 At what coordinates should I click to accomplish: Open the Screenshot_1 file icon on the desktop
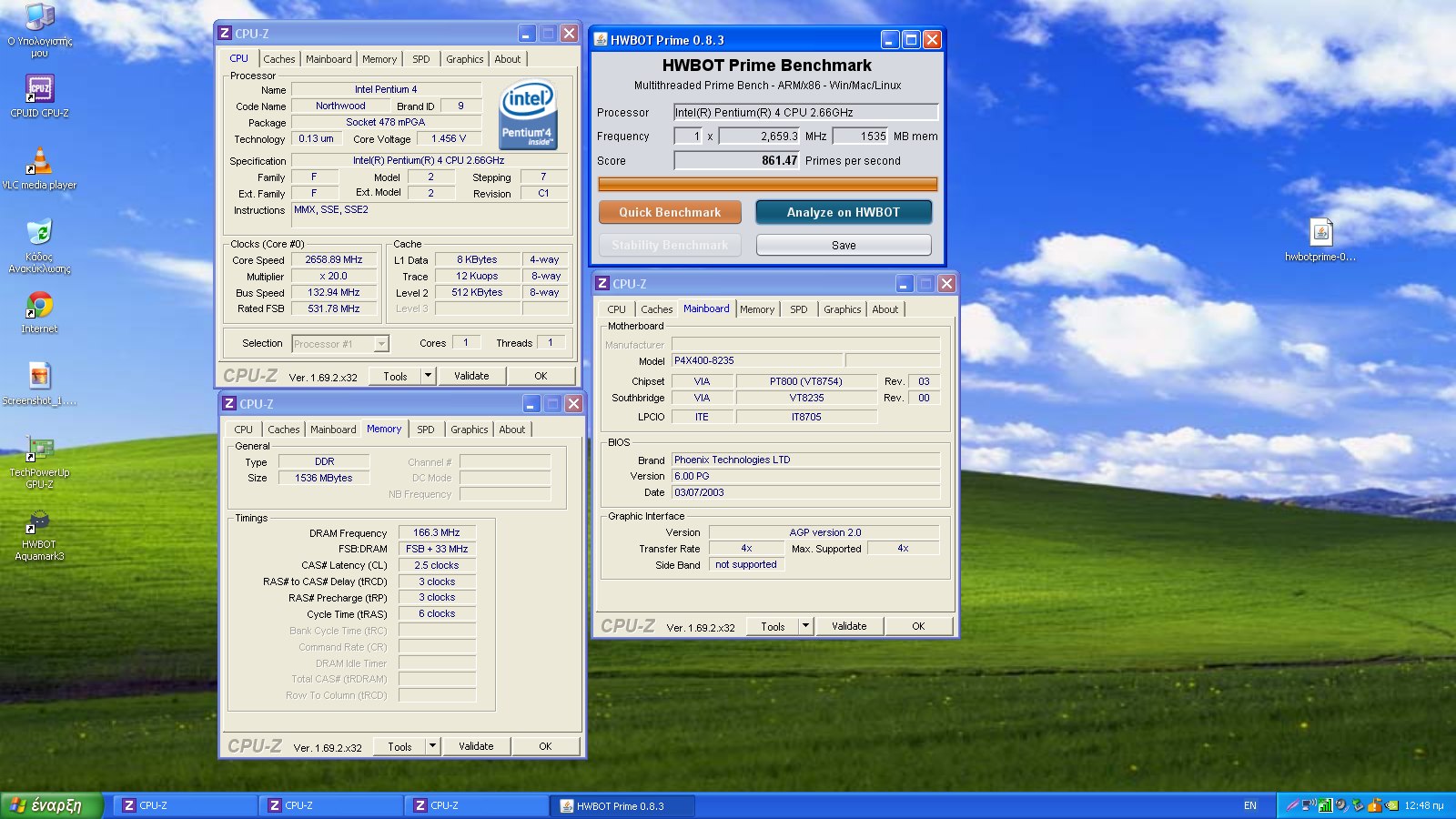pyautogui.click(x=40, y=377)
